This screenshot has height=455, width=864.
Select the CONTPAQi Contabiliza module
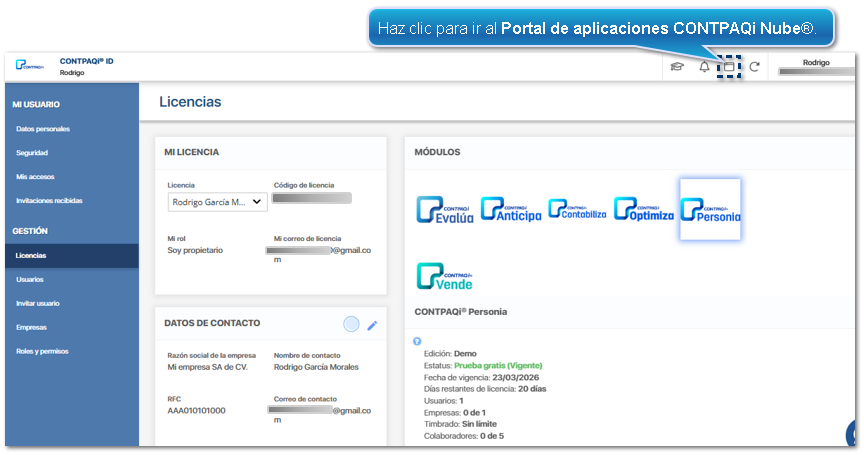[577, 209]
